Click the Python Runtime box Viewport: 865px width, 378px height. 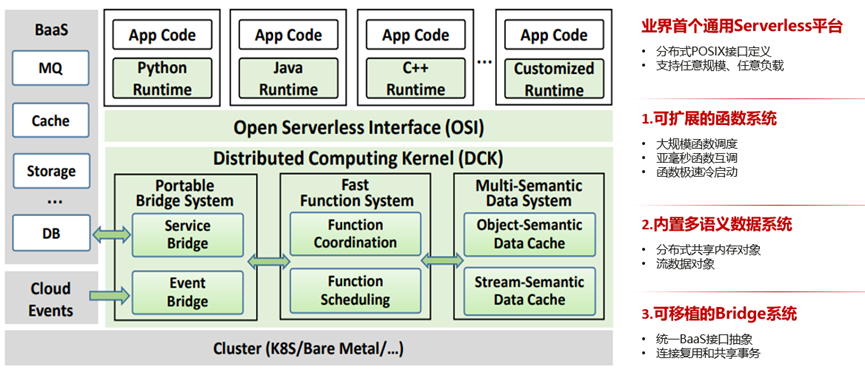coord(162,78)
